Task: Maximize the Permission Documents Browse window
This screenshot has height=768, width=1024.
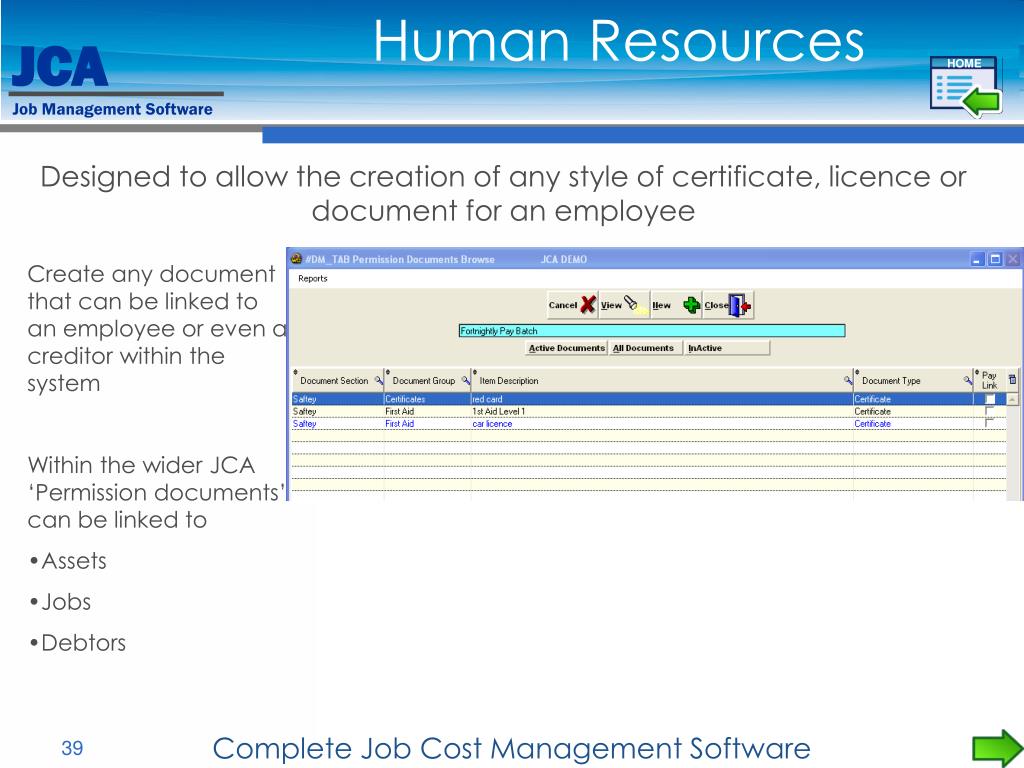Action: 995,259
